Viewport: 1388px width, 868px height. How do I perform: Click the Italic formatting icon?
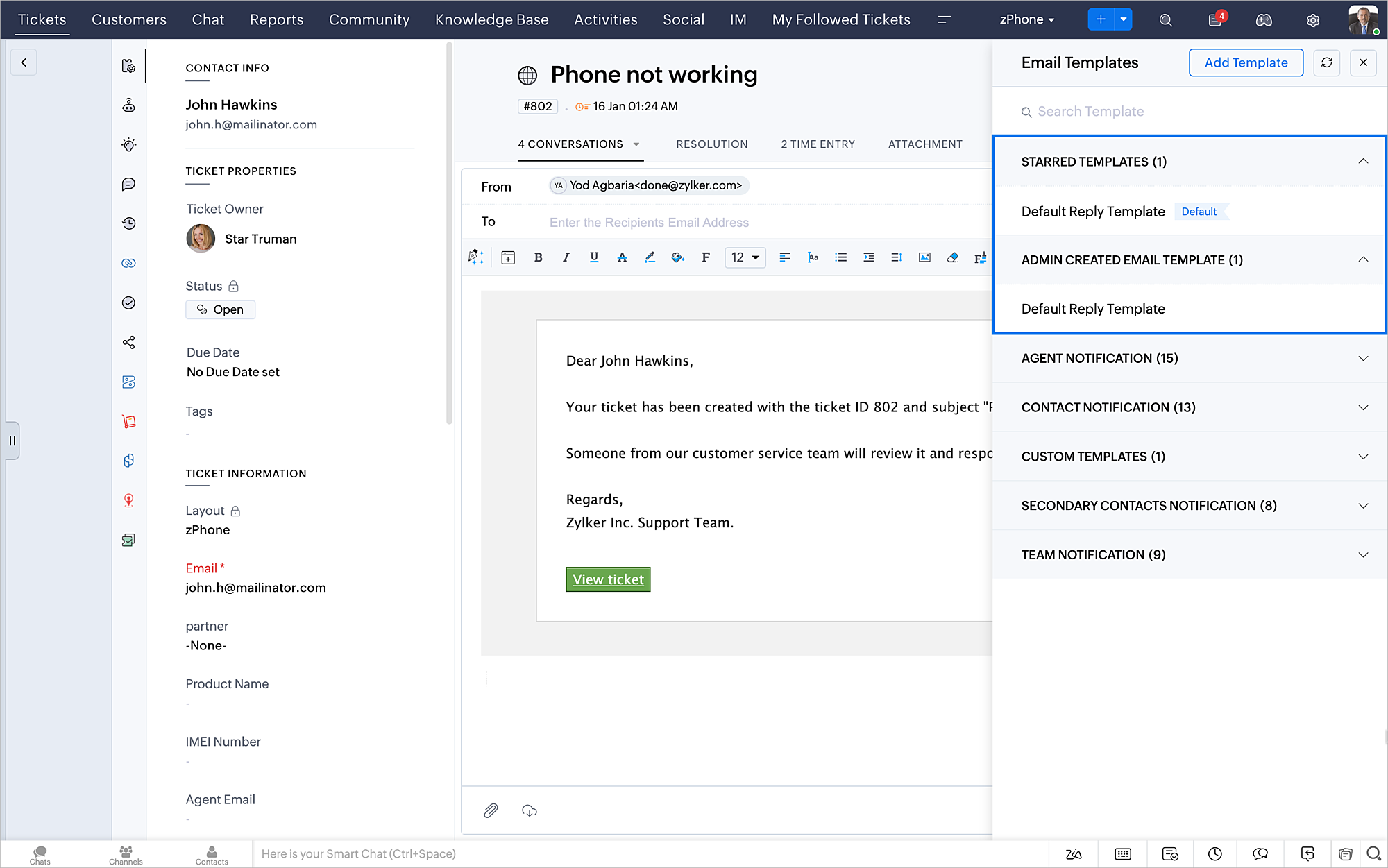point(566,257)
